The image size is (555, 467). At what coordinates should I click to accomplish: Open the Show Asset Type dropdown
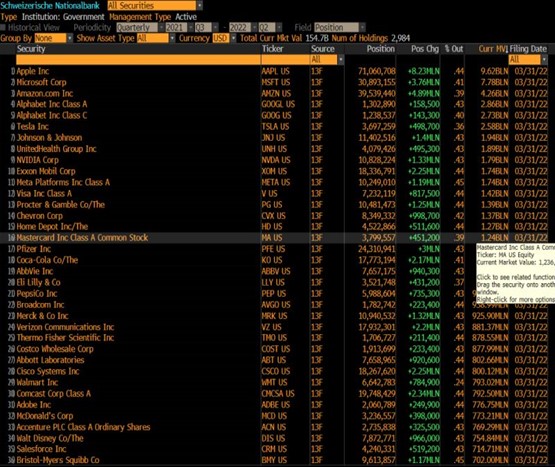pyautogui.click(x=156, y=38)
